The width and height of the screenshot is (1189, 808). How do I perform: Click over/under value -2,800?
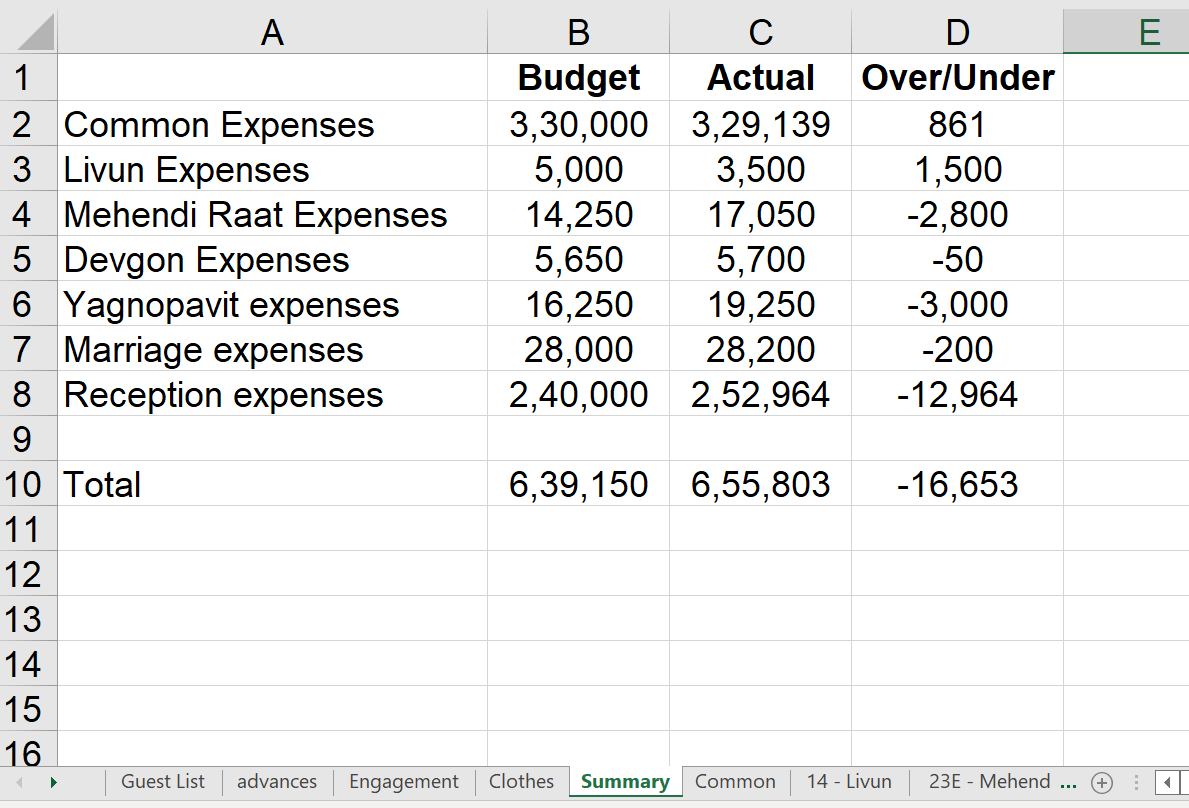click(x=958, y=214)
